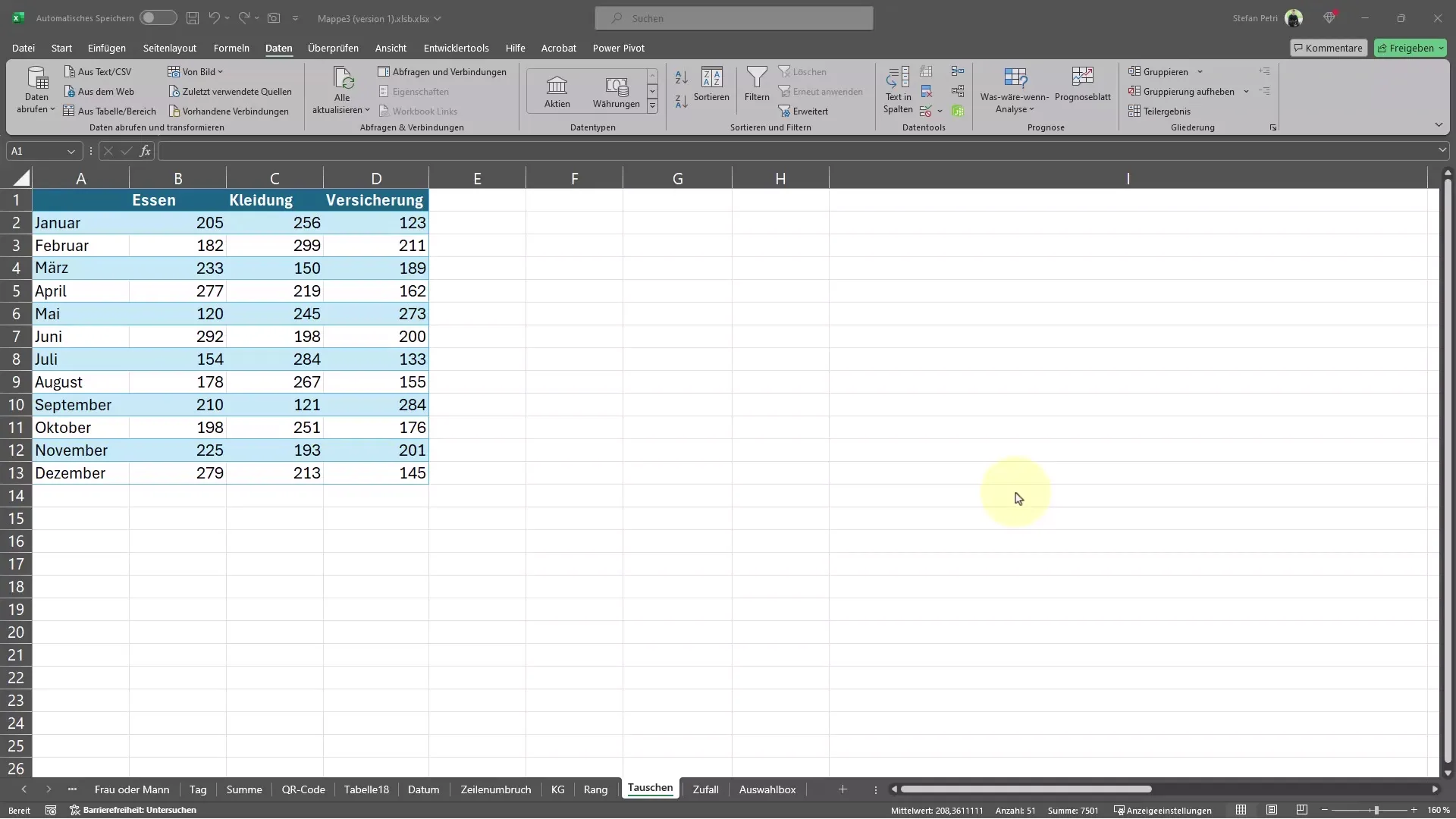Click the Datenüberprüfung icon
The image size is (1456, 819).
tap(925, 111)
